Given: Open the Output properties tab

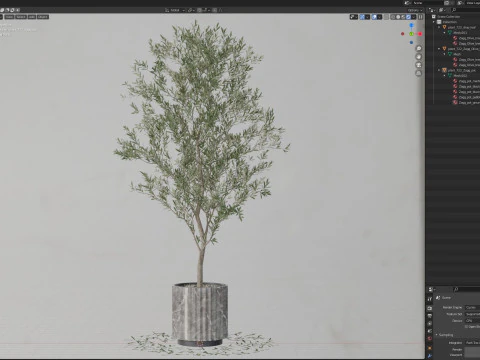Looking at the screenshot, I should [x=430, y=316].
